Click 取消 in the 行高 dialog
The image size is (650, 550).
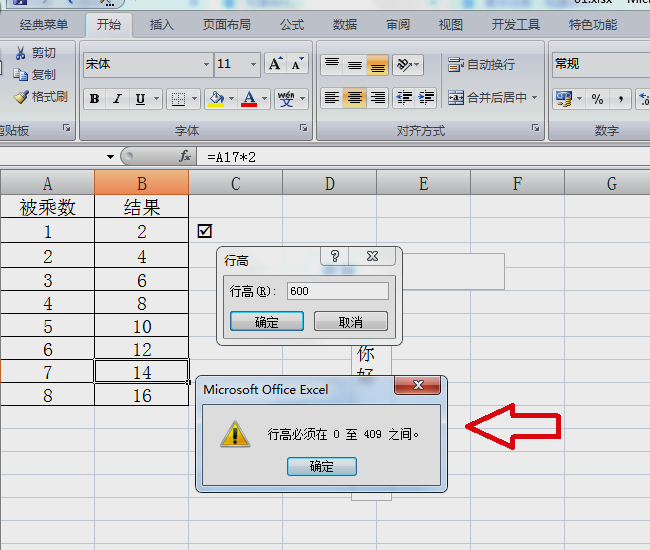[351, 322]
